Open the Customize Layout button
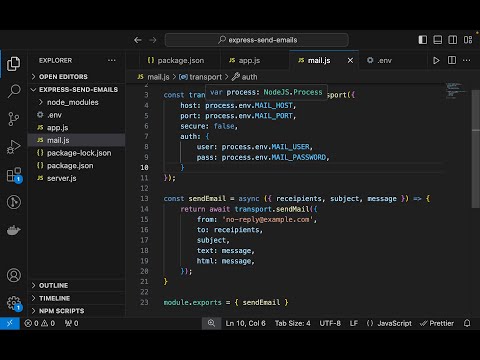This screenshot has width=480, height=360. [x=468, y=40]
